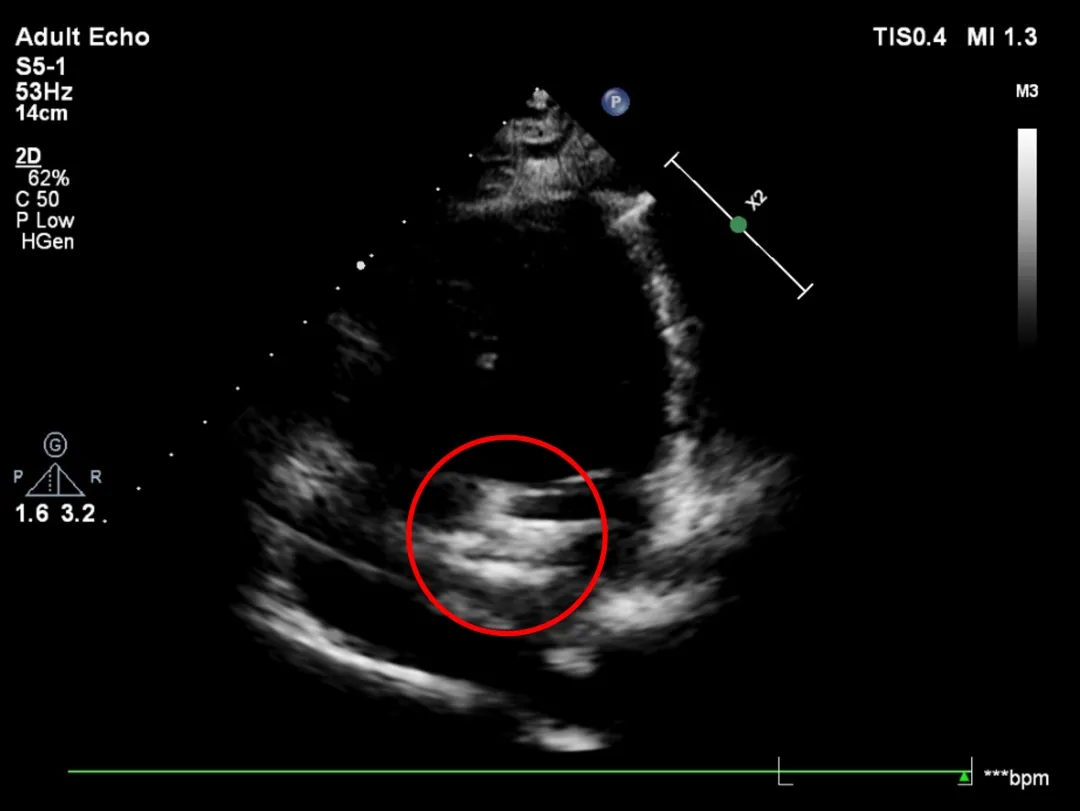Click the blue P orientation marker
The height and width of the screenshot is (811, 1080).
click(x=616, y=101)
